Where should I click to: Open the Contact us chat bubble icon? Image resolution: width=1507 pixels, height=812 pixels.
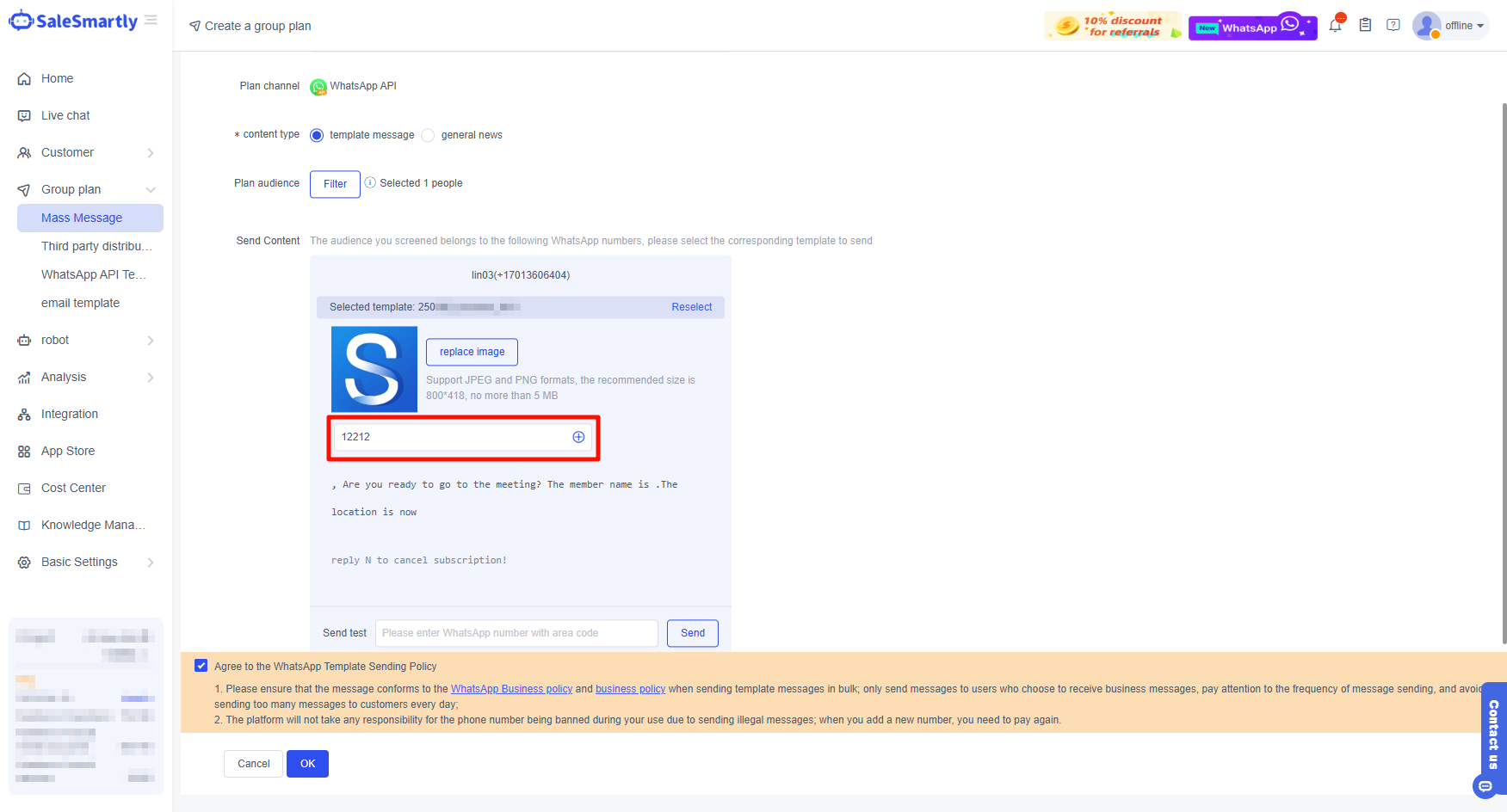point(1485,786)
